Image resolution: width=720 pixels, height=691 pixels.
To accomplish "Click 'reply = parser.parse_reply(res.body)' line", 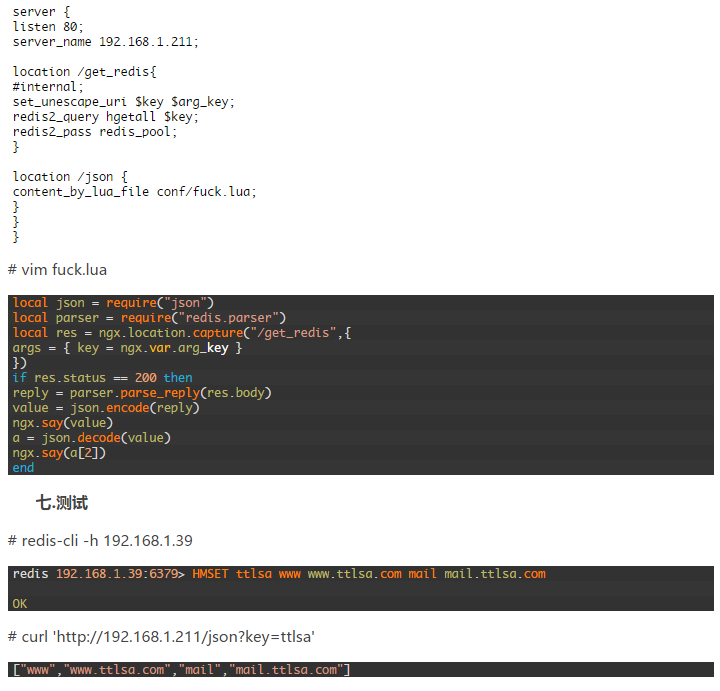I will 142,393.
